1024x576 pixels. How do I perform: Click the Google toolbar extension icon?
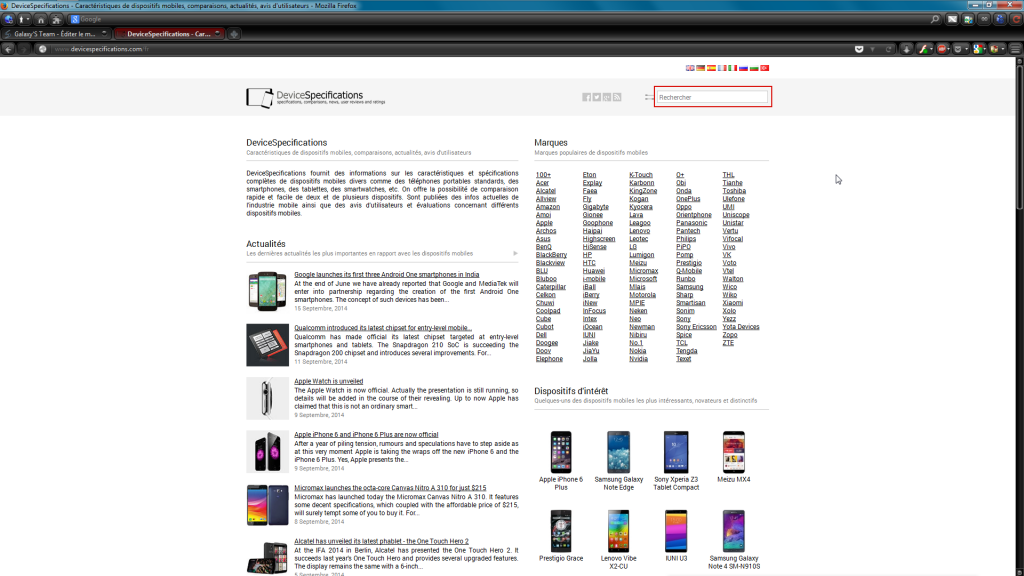(978, 49)
